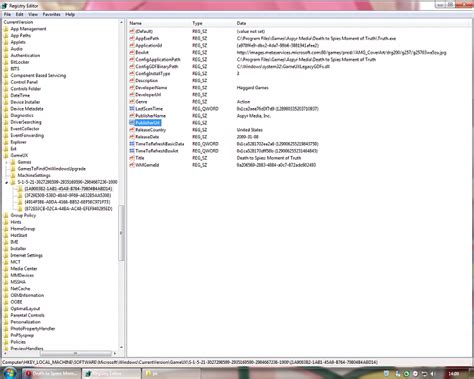Click the binary icon beside LastScanTime
The width and height of the screenshot is (474, 379).
[x=132, y=109]
